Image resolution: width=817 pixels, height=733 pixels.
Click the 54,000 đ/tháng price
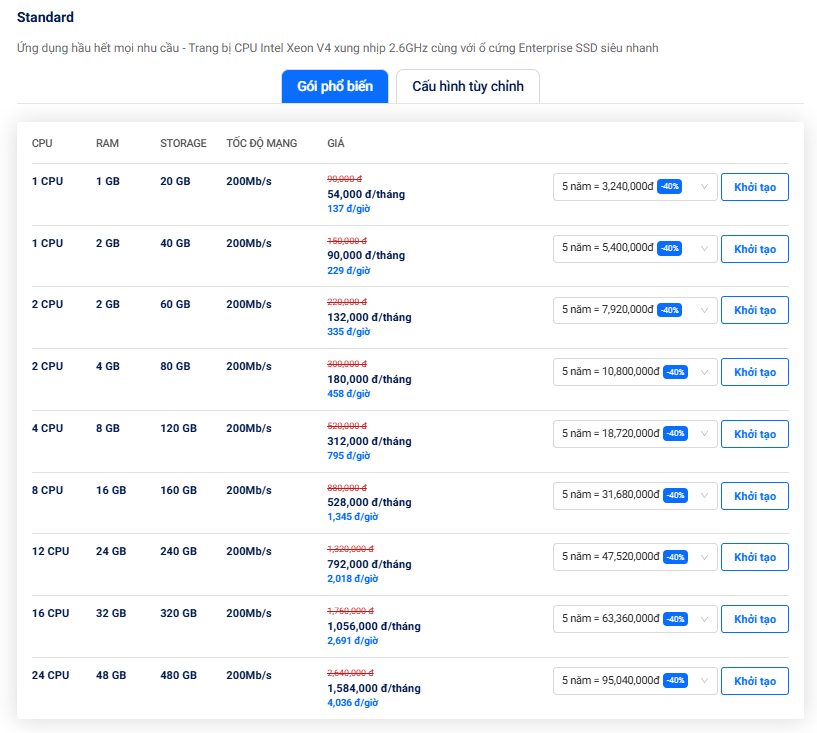pos(366,194)
